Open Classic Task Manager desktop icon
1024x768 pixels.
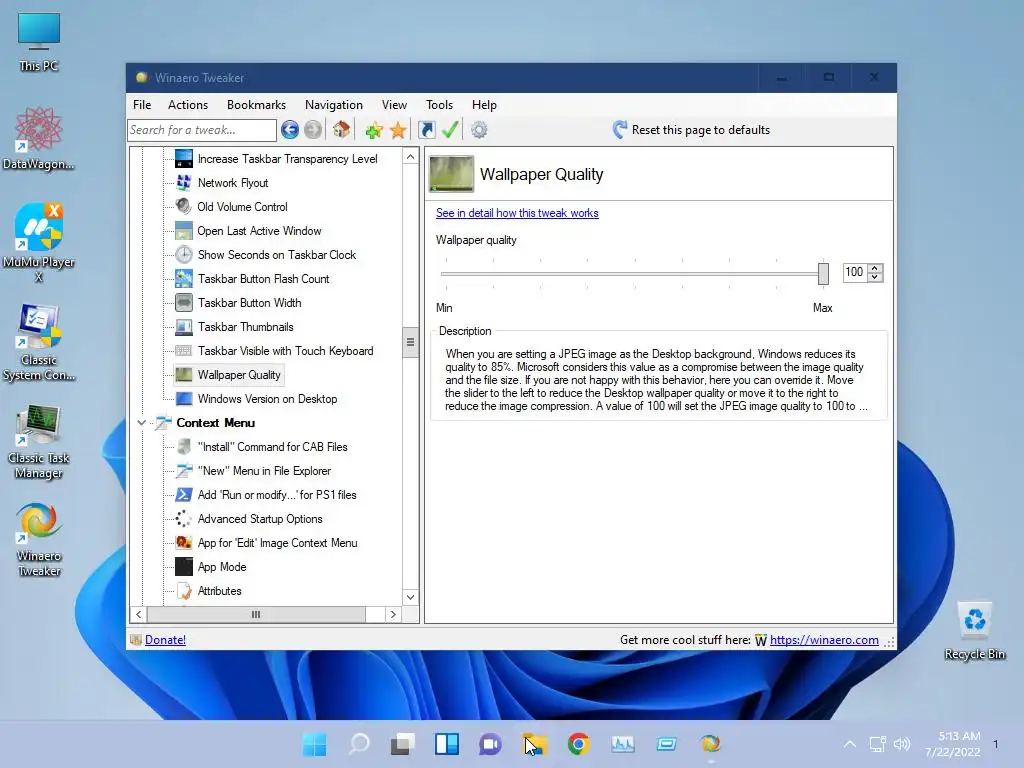39,442
